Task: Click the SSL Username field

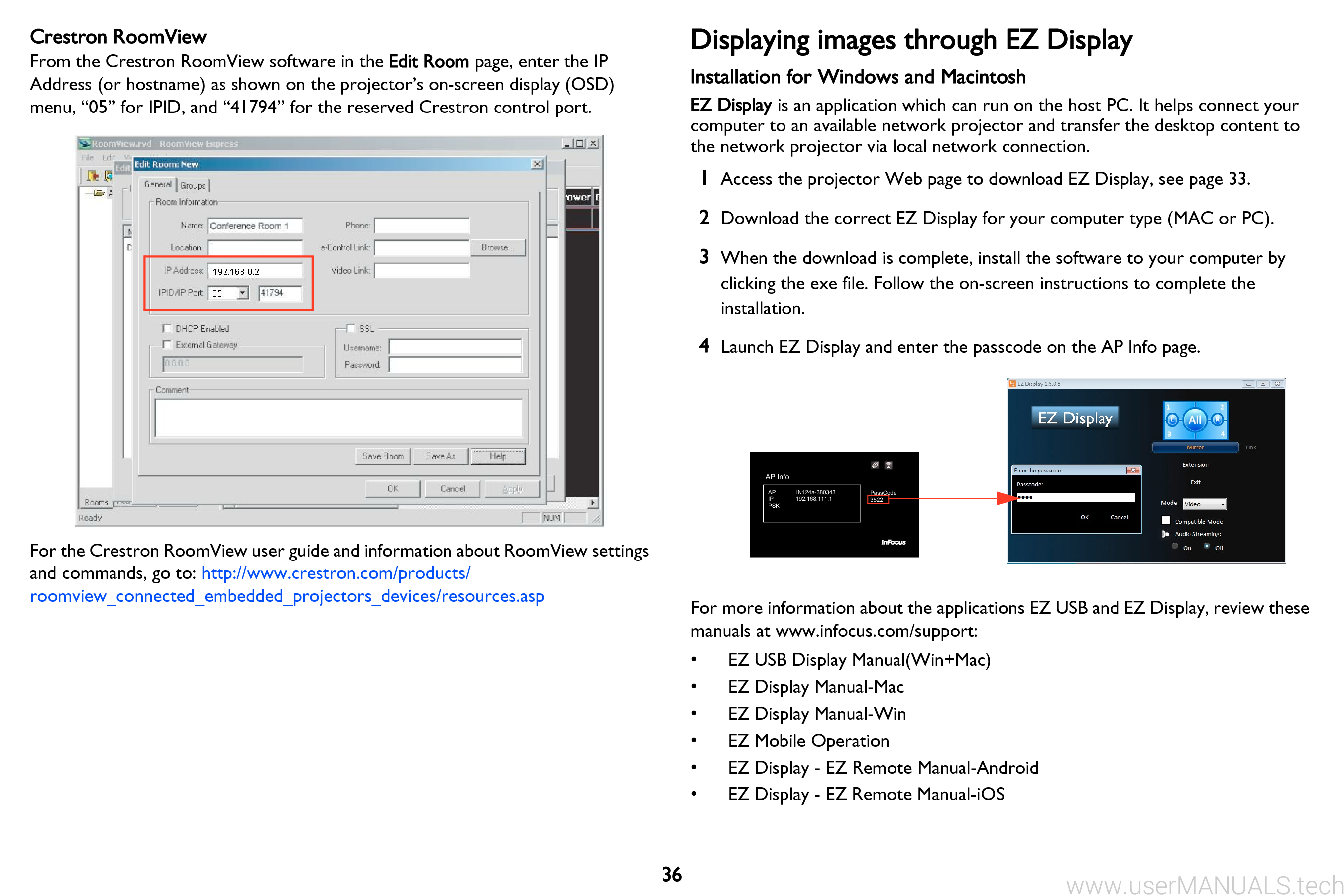Action: click(x=455, y=347)
